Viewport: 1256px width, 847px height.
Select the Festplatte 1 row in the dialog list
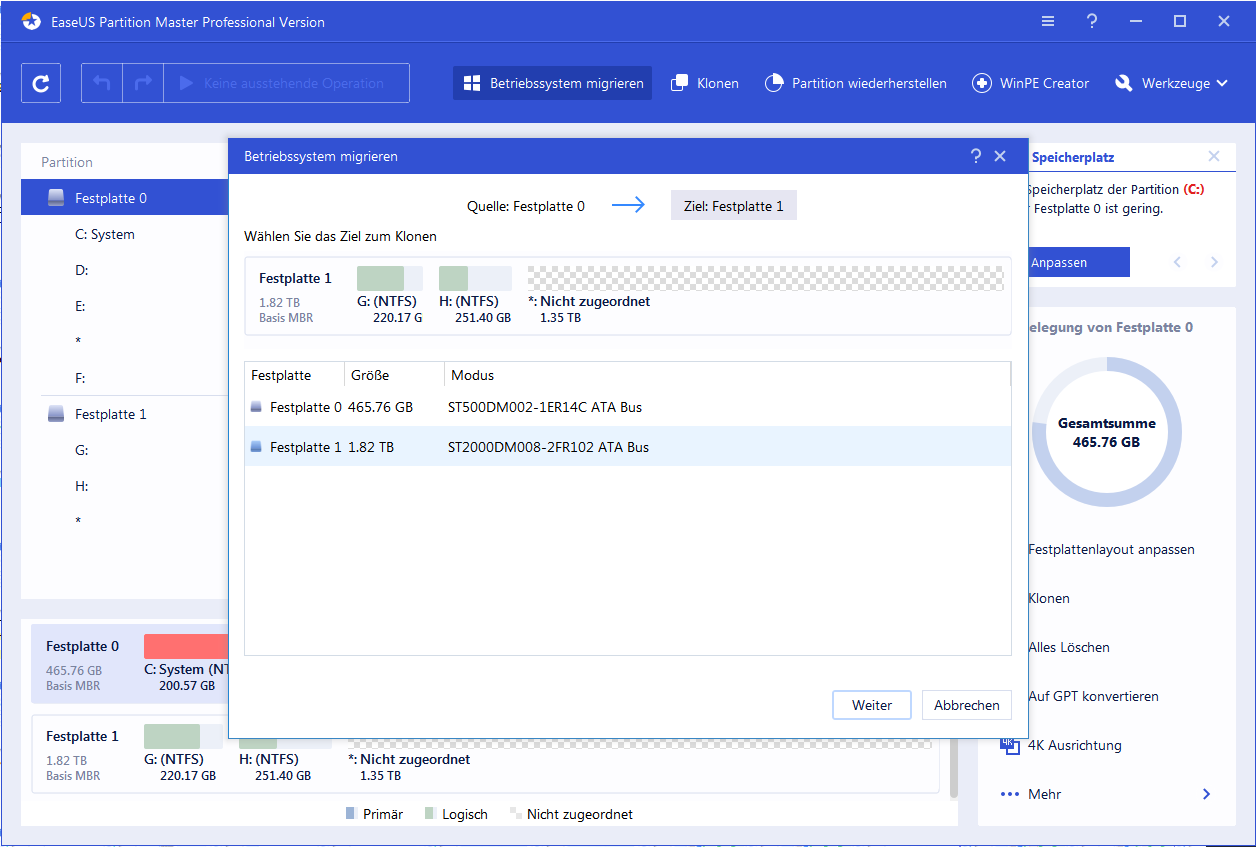(627, 447)
